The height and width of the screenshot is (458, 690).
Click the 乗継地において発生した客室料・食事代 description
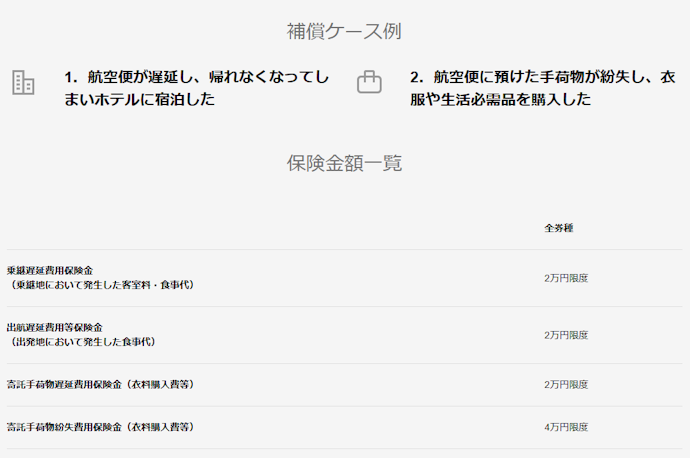point(100,285)
